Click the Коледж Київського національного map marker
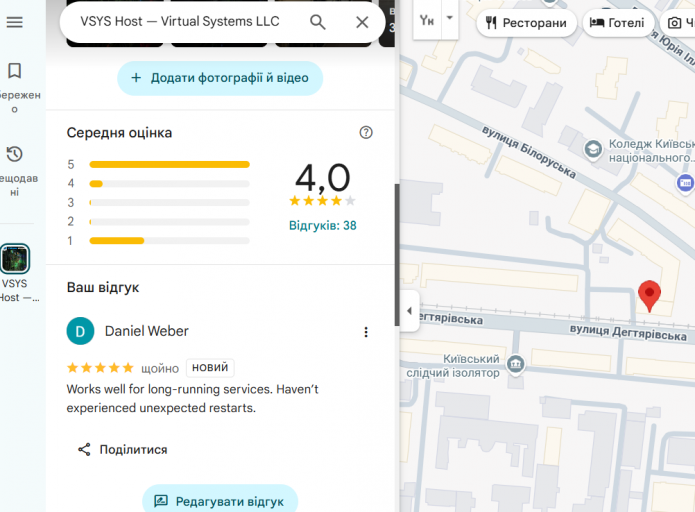This screenshot has width=695, height=512. (x=593, y=149)
